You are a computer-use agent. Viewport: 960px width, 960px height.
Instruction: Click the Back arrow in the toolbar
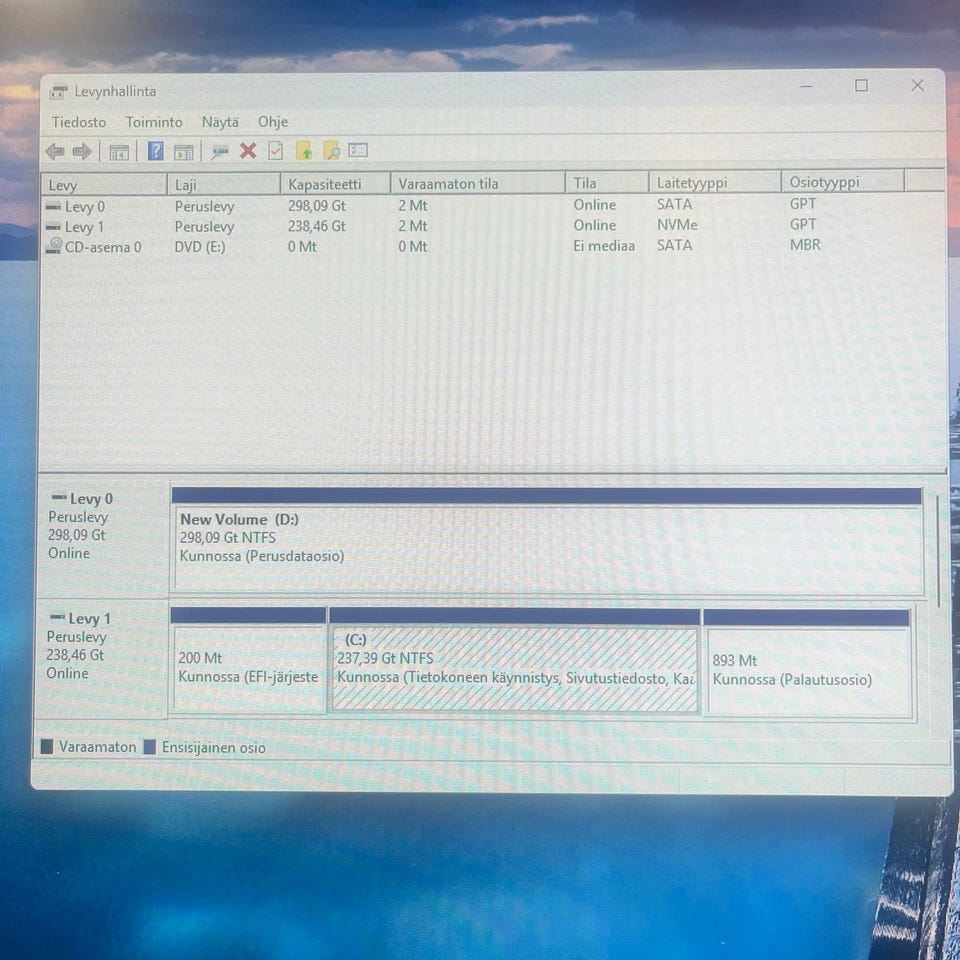click(x=55, y=151)
